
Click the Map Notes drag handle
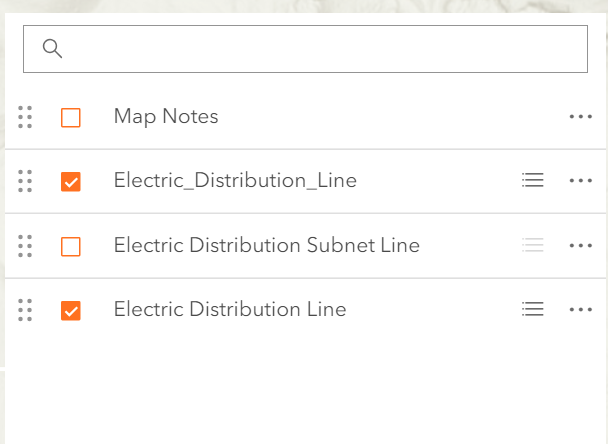click(x=26, y=117)
